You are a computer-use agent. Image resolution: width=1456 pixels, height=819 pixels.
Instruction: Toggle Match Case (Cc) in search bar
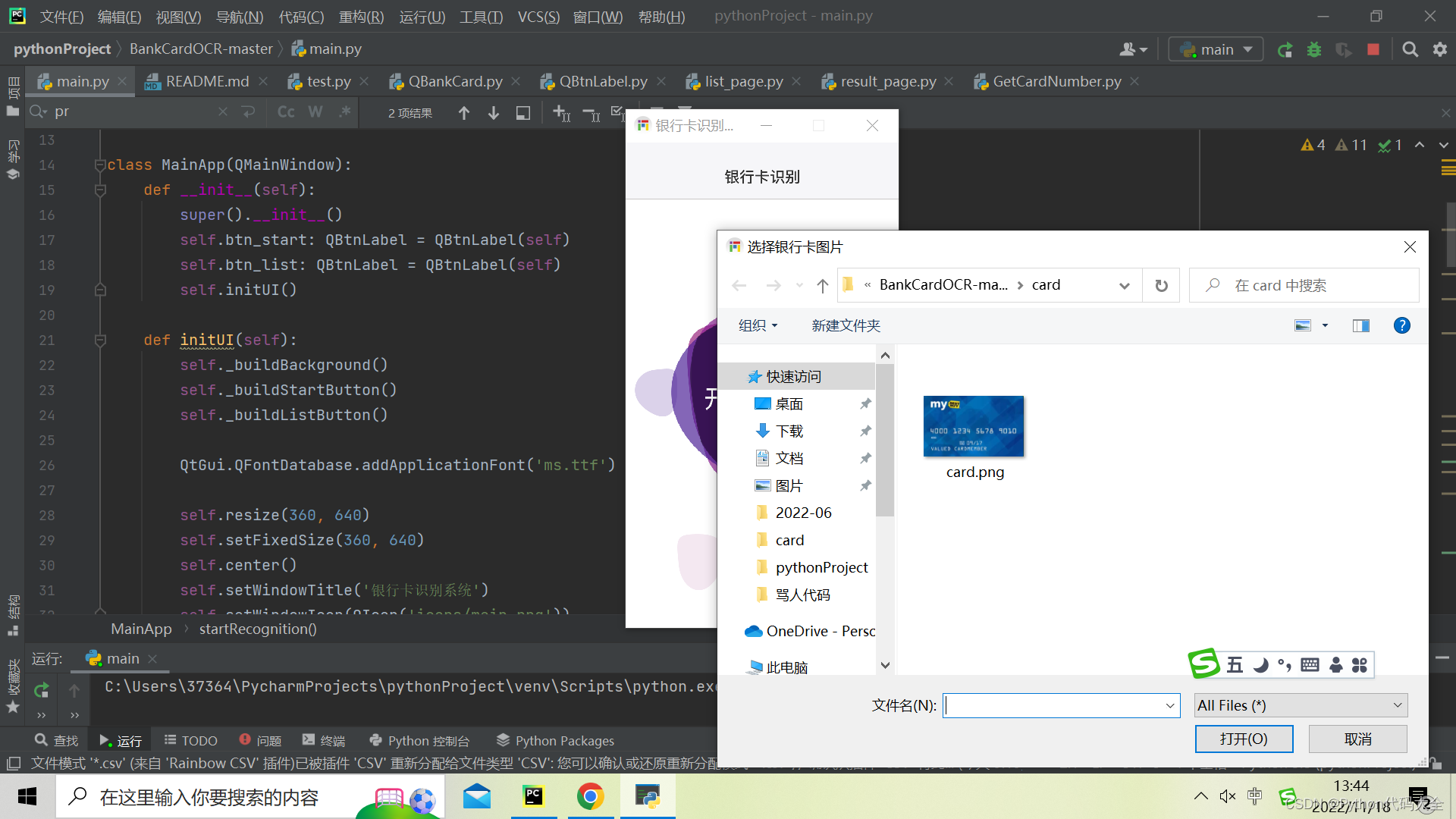coord(286,112)
